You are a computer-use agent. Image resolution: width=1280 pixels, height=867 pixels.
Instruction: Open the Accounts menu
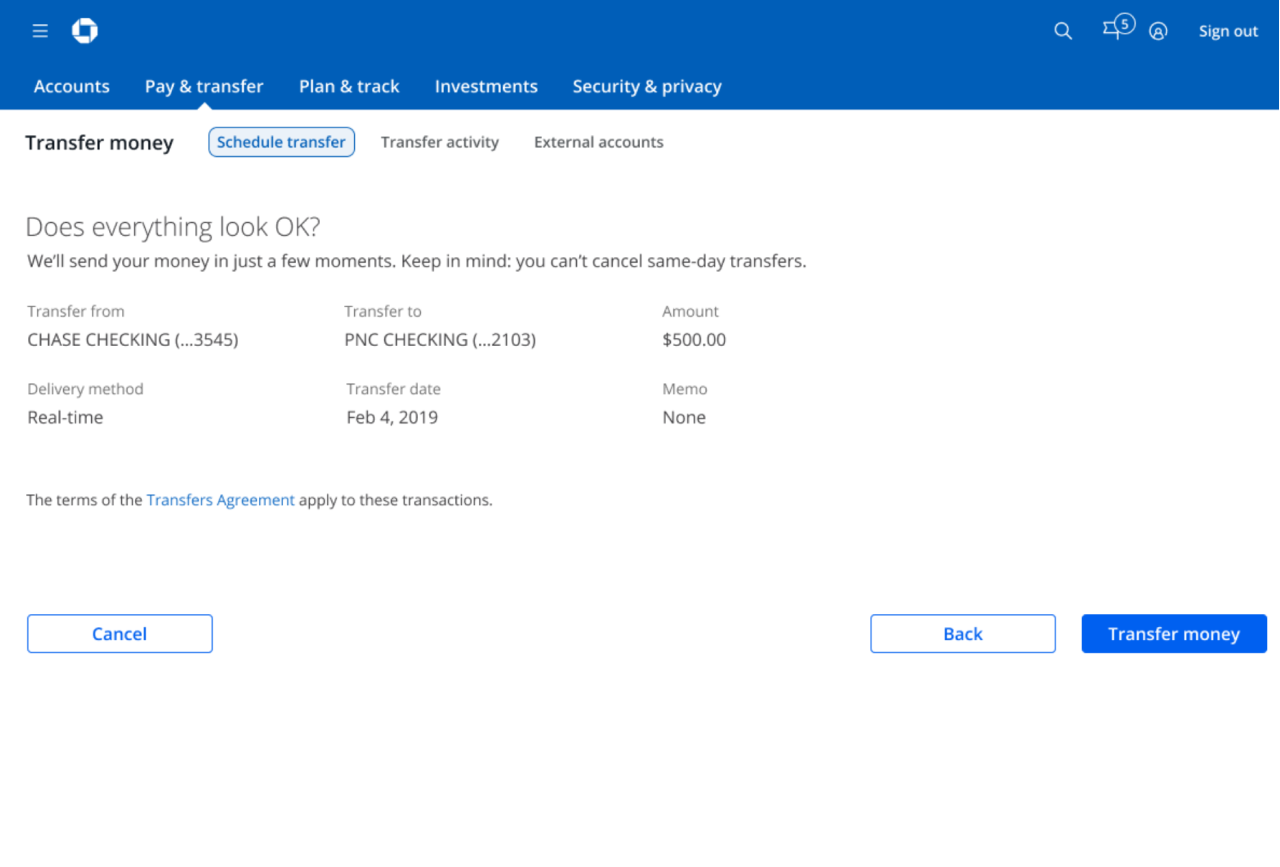pos(72,86)
